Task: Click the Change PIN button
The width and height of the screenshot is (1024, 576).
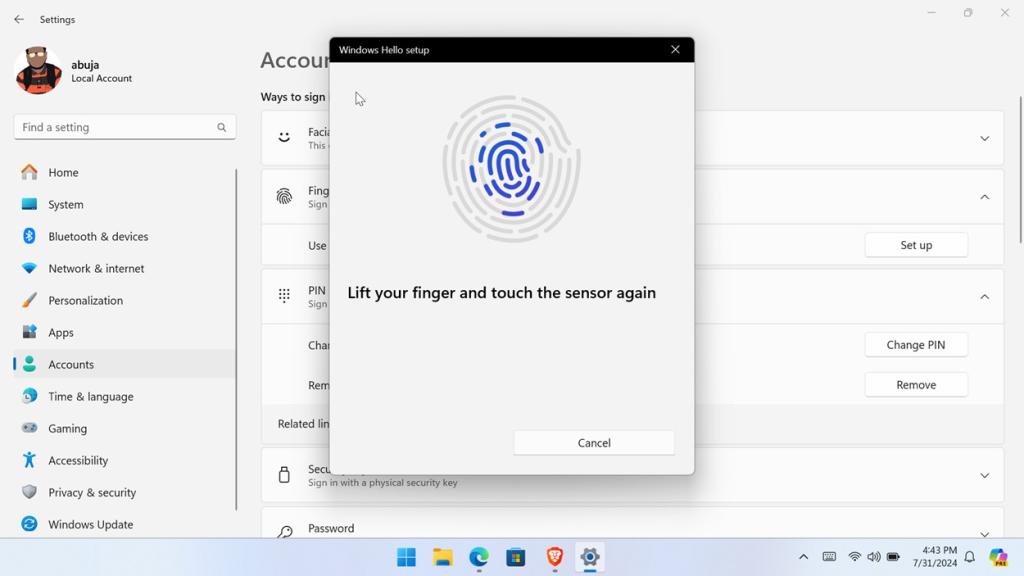Action: click(x=915, y=344)
